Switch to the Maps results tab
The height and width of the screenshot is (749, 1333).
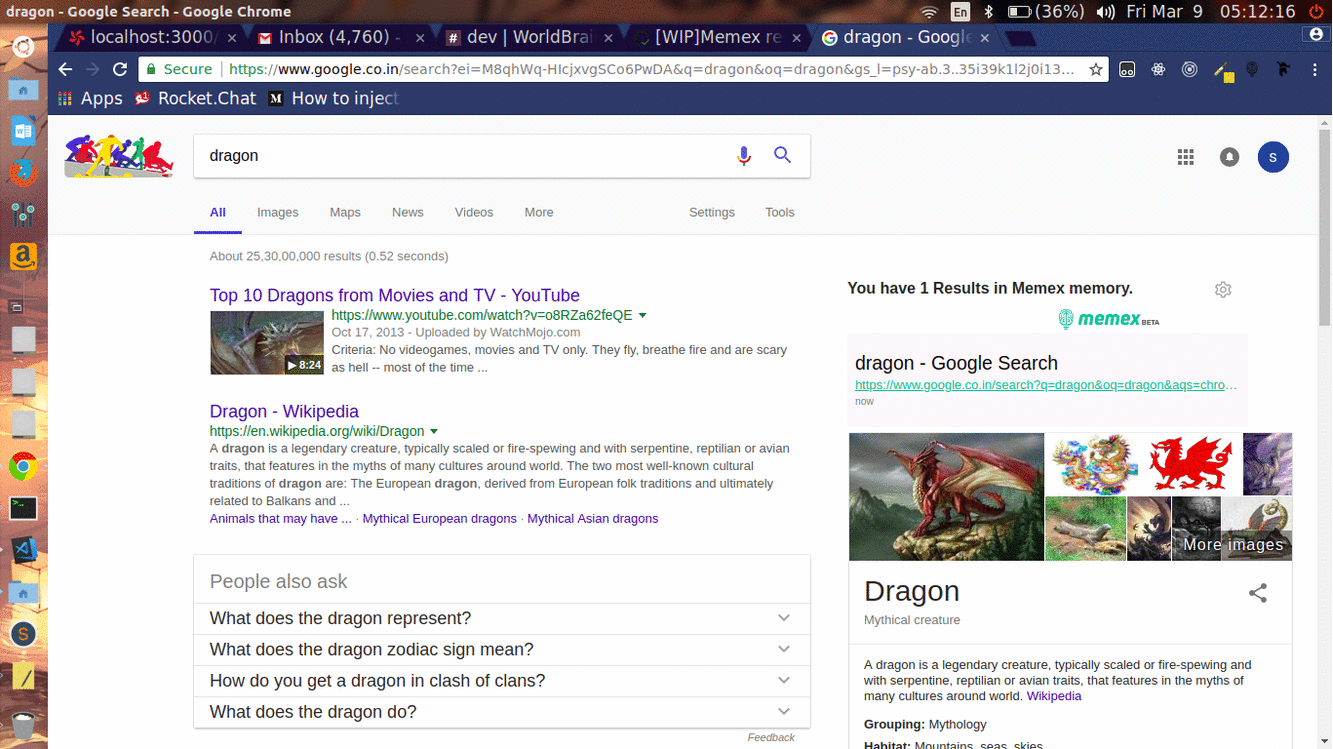pos(345,212)
